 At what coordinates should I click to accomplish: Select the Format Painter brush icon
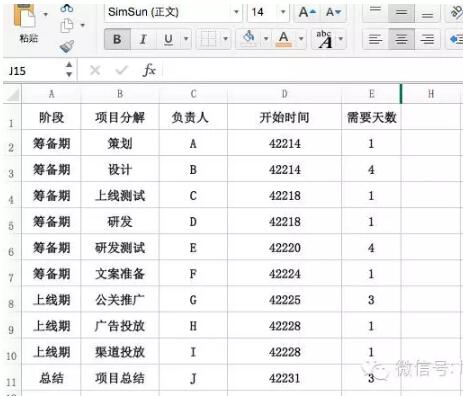pyautogui.click(x=67, y=46)
